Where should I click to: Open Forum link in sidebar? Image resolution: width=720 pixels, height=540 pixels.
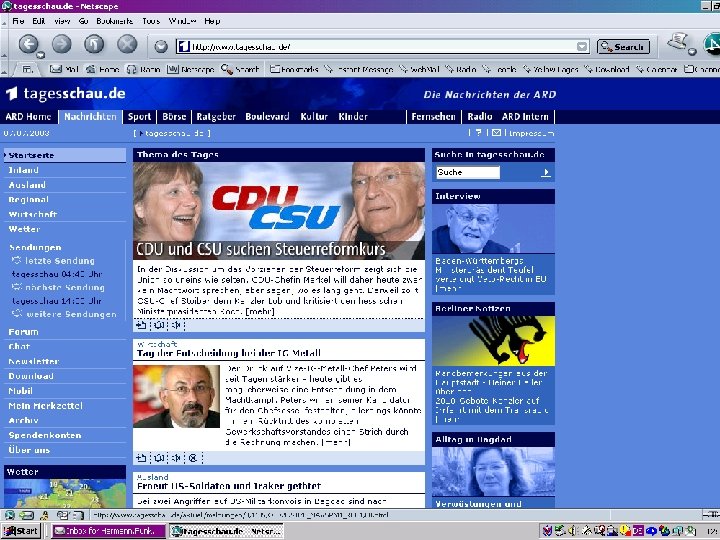pyautogui.click(x=23, y=332)
